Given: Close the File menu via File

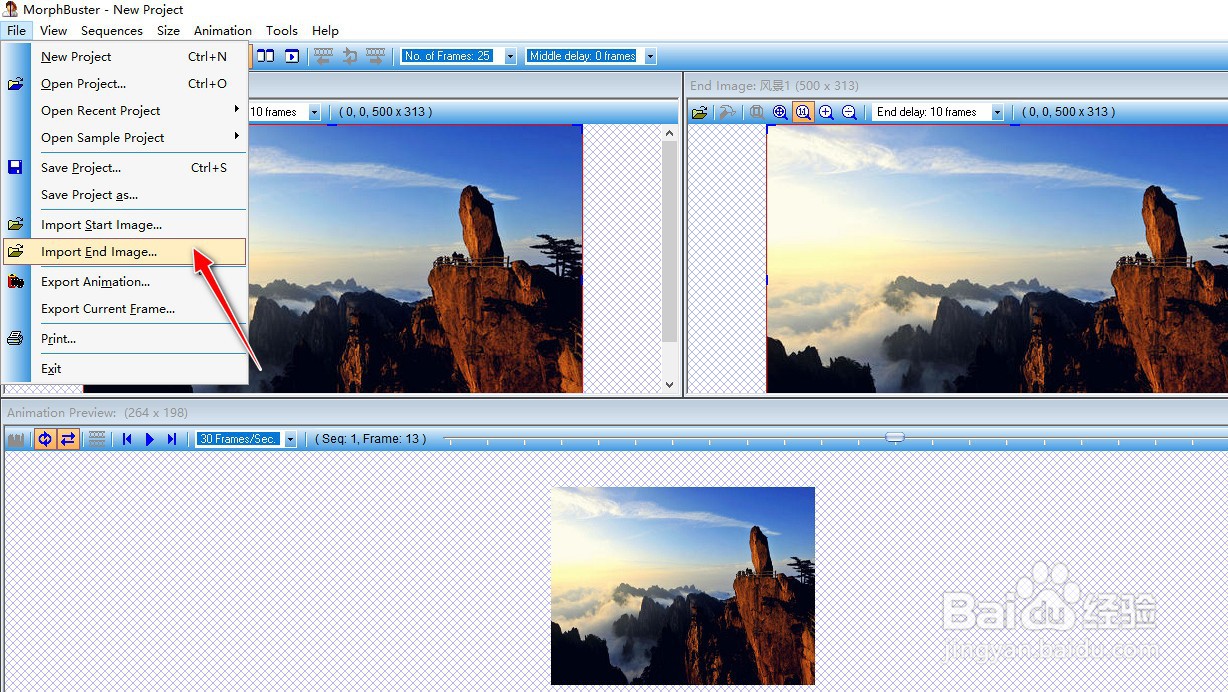Looking at the screenshot, I should pos(16,30).
